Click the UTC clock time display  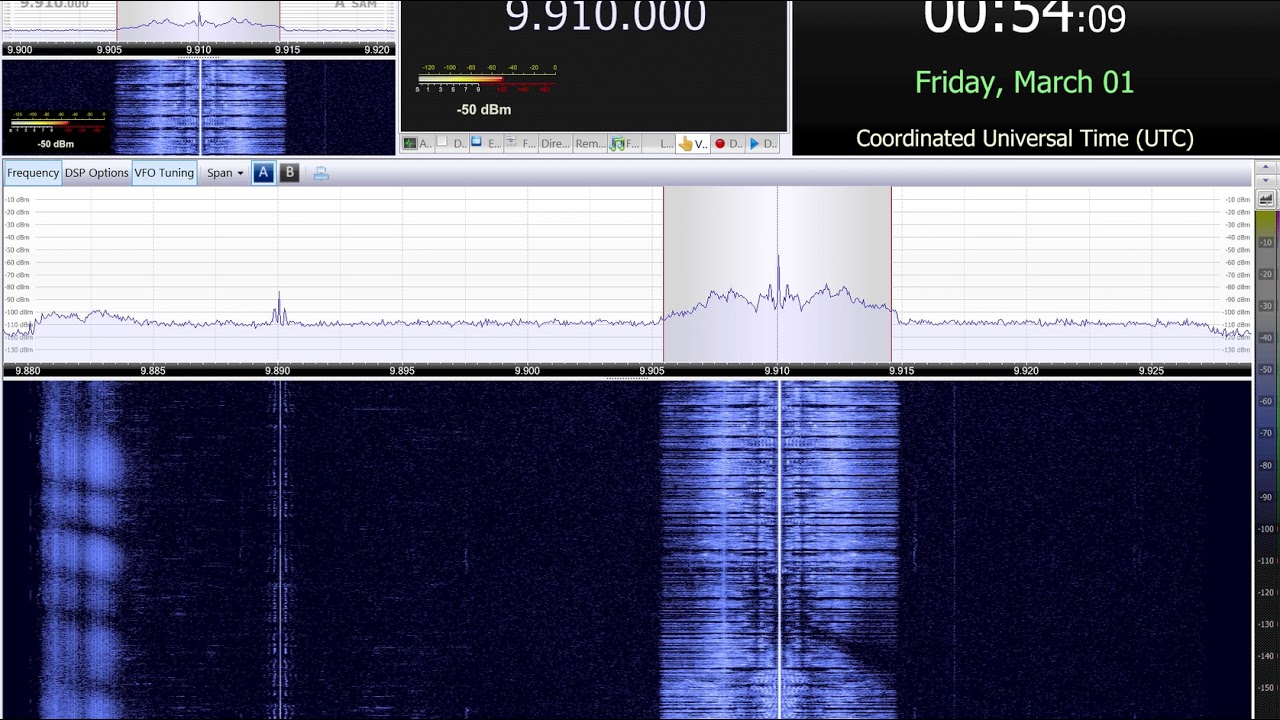click(x=1024, y=17)
